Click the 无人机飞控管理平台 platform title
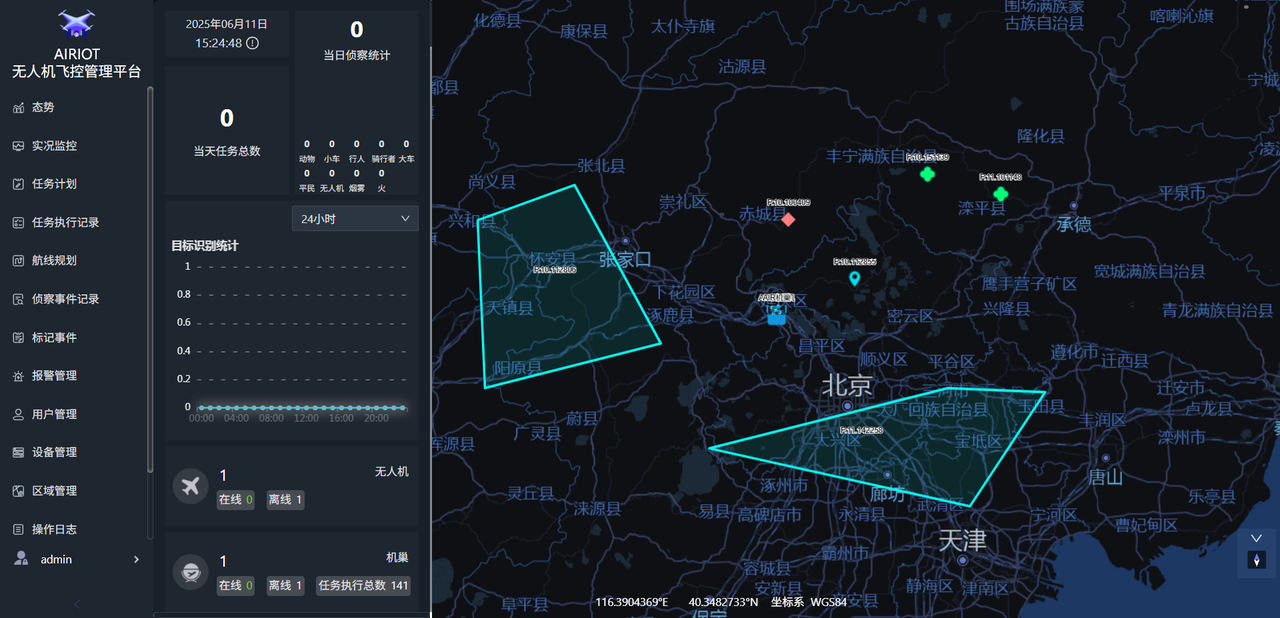Image resolution: width=1280 pixels, height=618 pixels. point(77,72)
